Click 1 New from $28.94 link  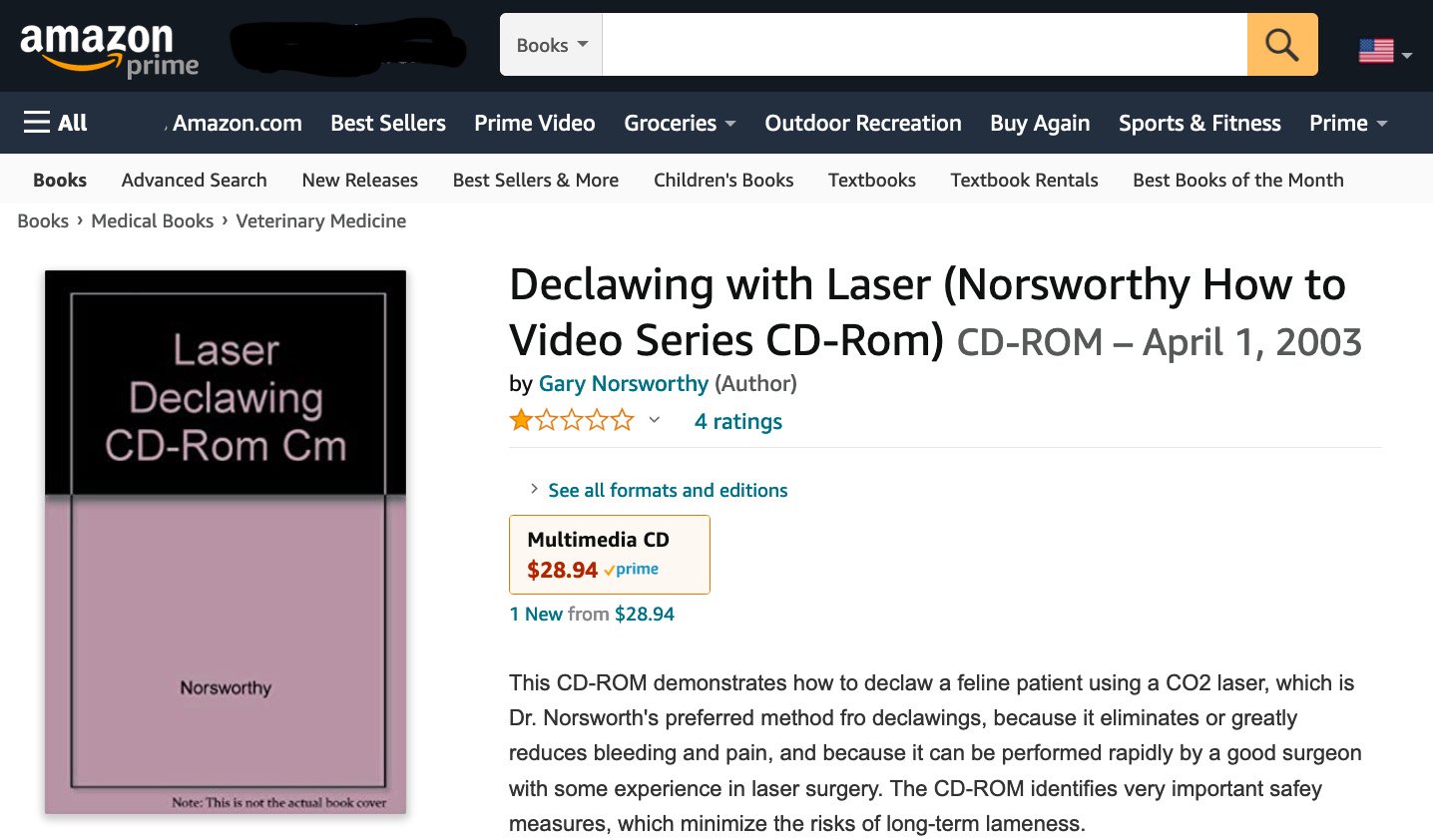click(592, 614)
